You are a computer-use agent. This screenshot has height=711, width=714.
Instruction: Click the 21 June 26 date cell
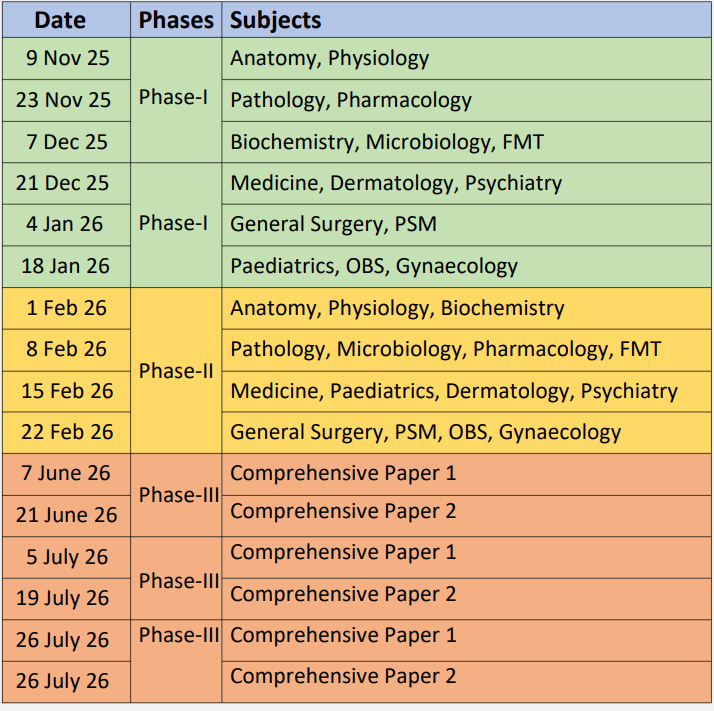(66, 515)
